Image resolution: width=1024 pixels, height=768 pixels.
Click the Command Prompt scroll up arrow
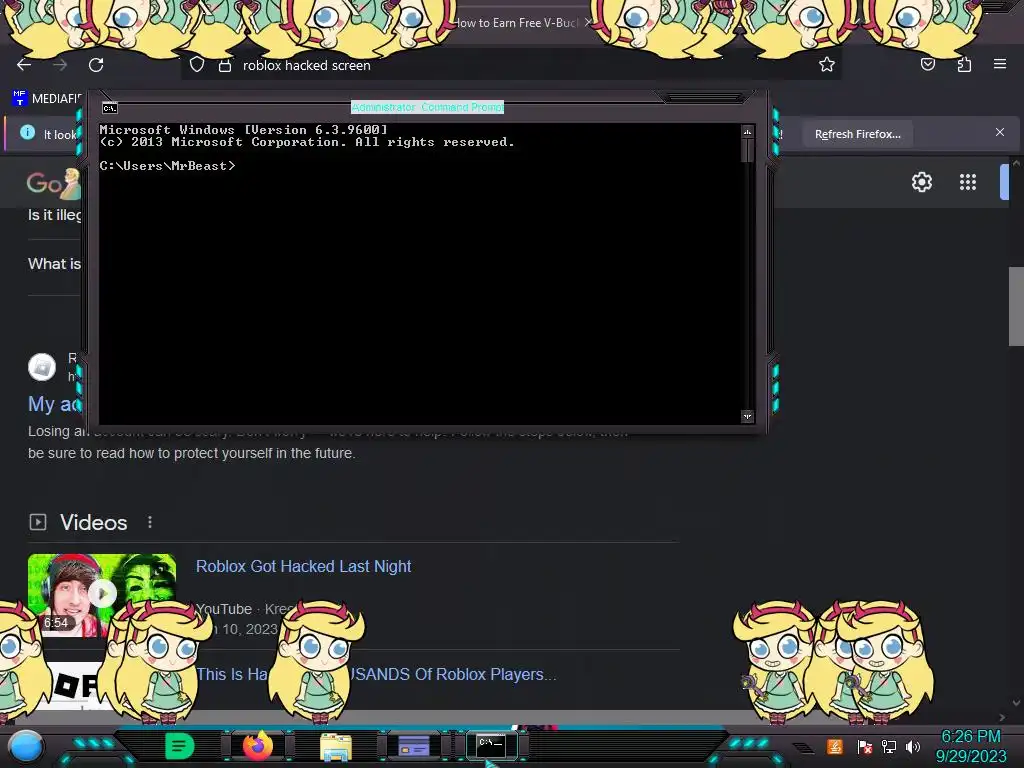point(747,132)
